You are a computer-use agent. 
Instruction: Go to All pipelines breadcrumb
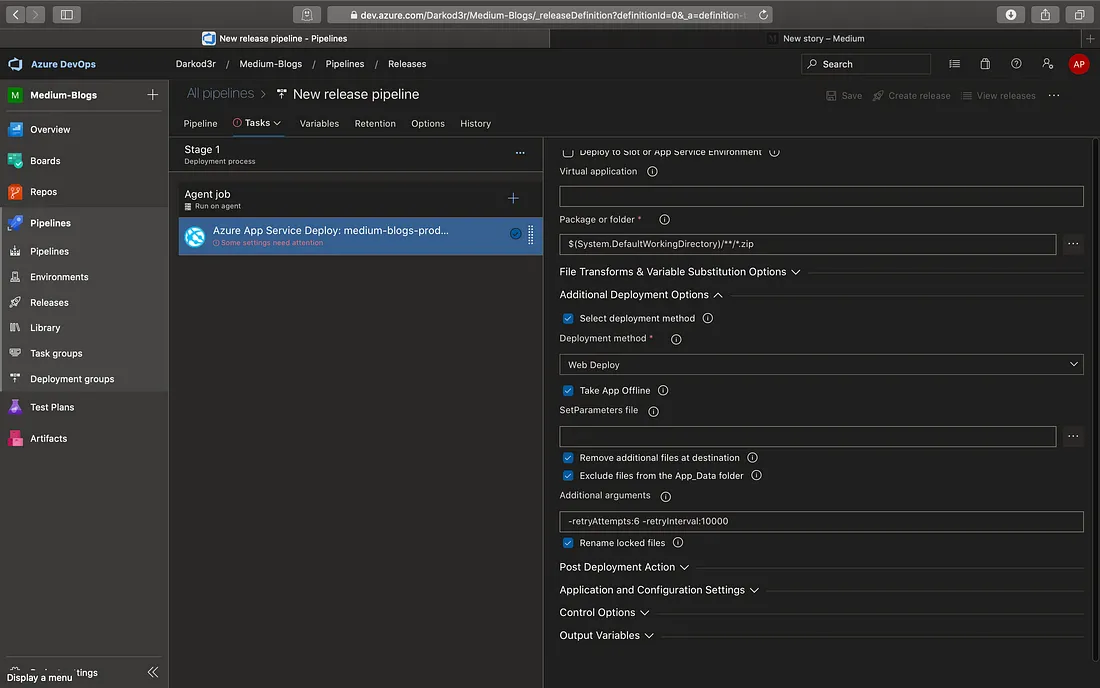click(x=220, y=94)
